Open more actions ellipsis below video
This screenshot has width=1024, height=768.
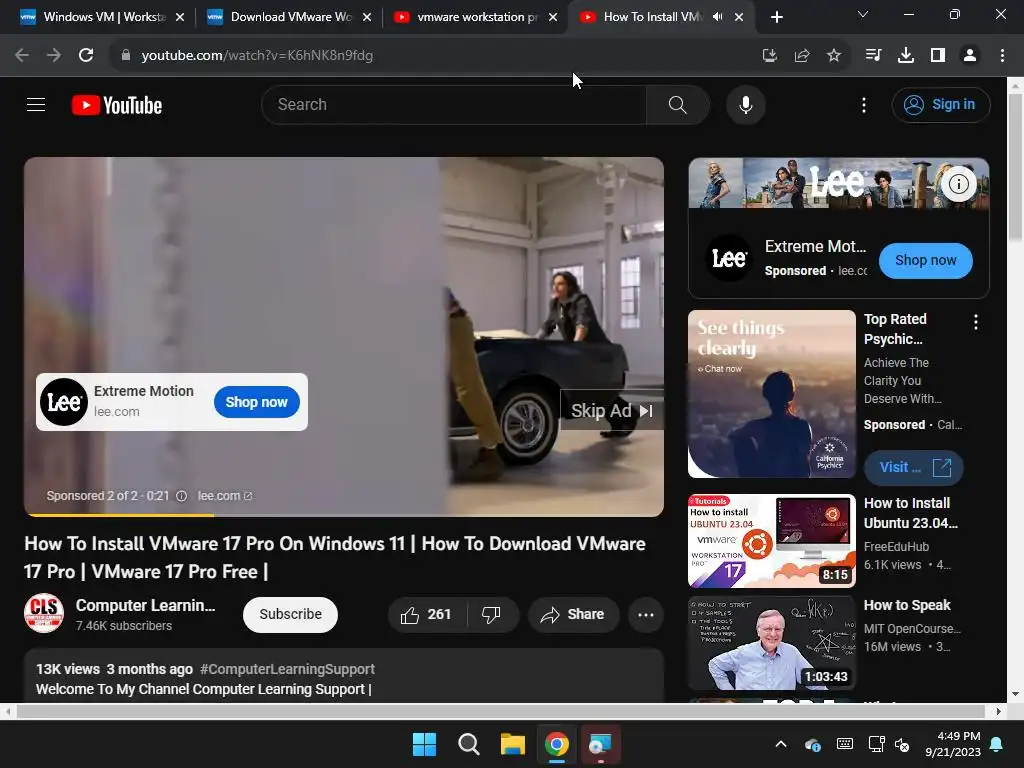click(646, 615)
